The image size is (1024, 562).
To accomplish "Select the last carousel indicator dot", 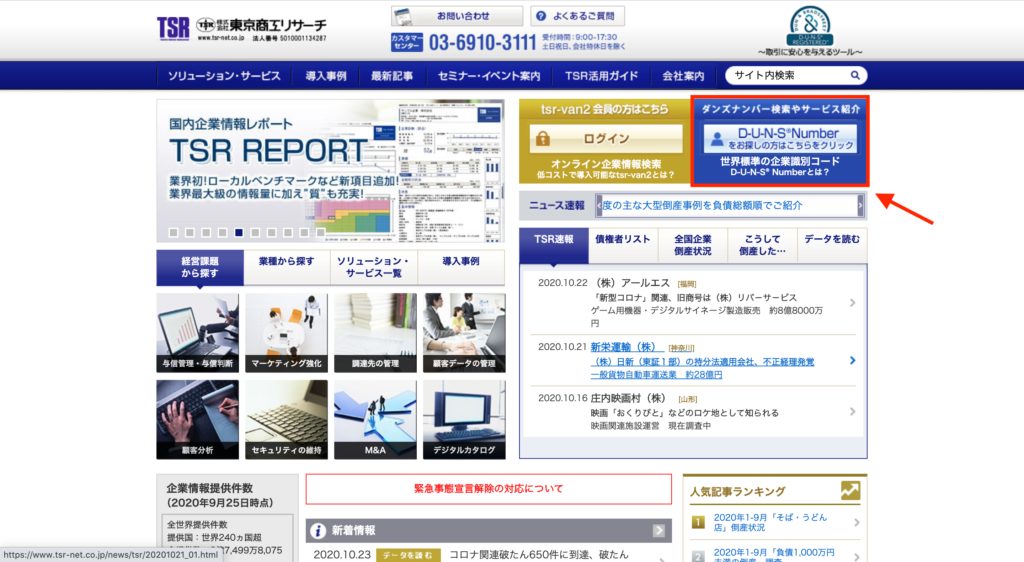I will pos(321,232).
